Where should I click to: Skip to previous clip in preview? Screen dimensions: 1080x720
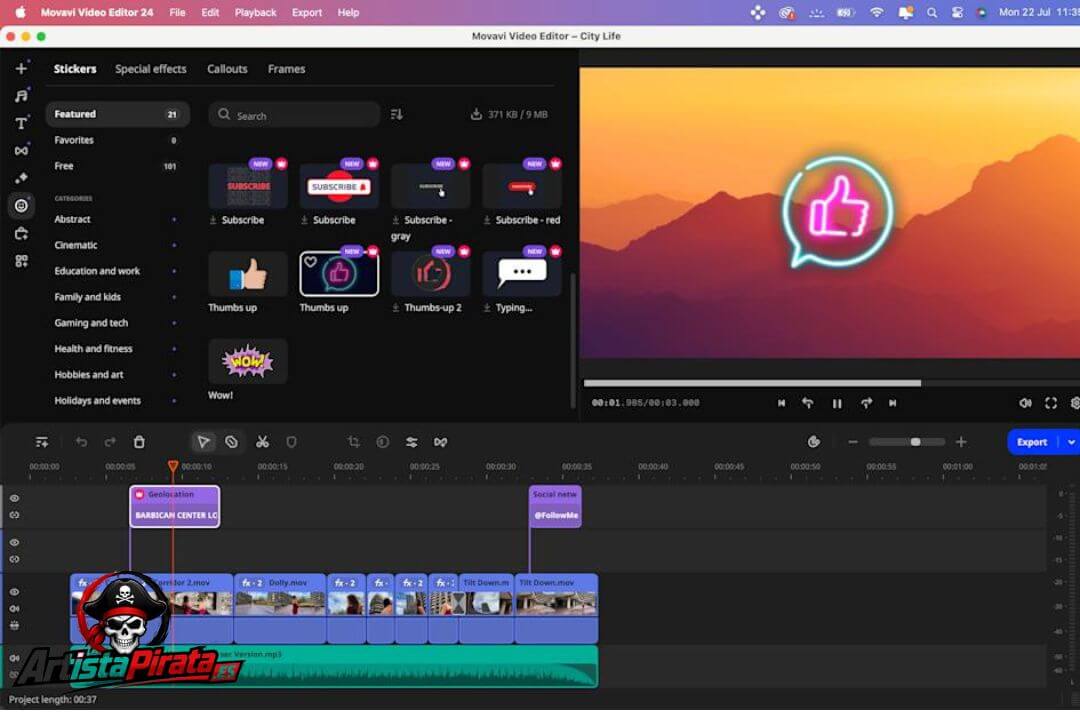781,403
